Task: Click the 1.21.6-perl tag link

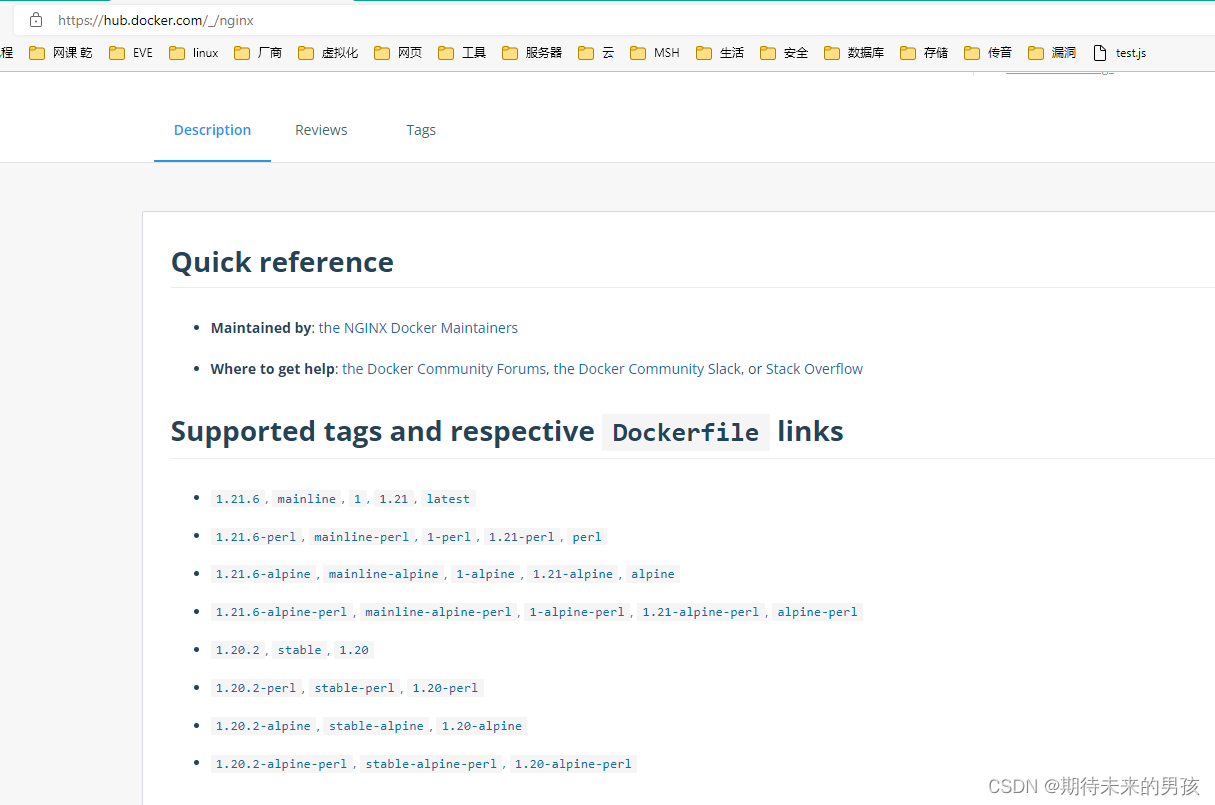Action: 256,537
